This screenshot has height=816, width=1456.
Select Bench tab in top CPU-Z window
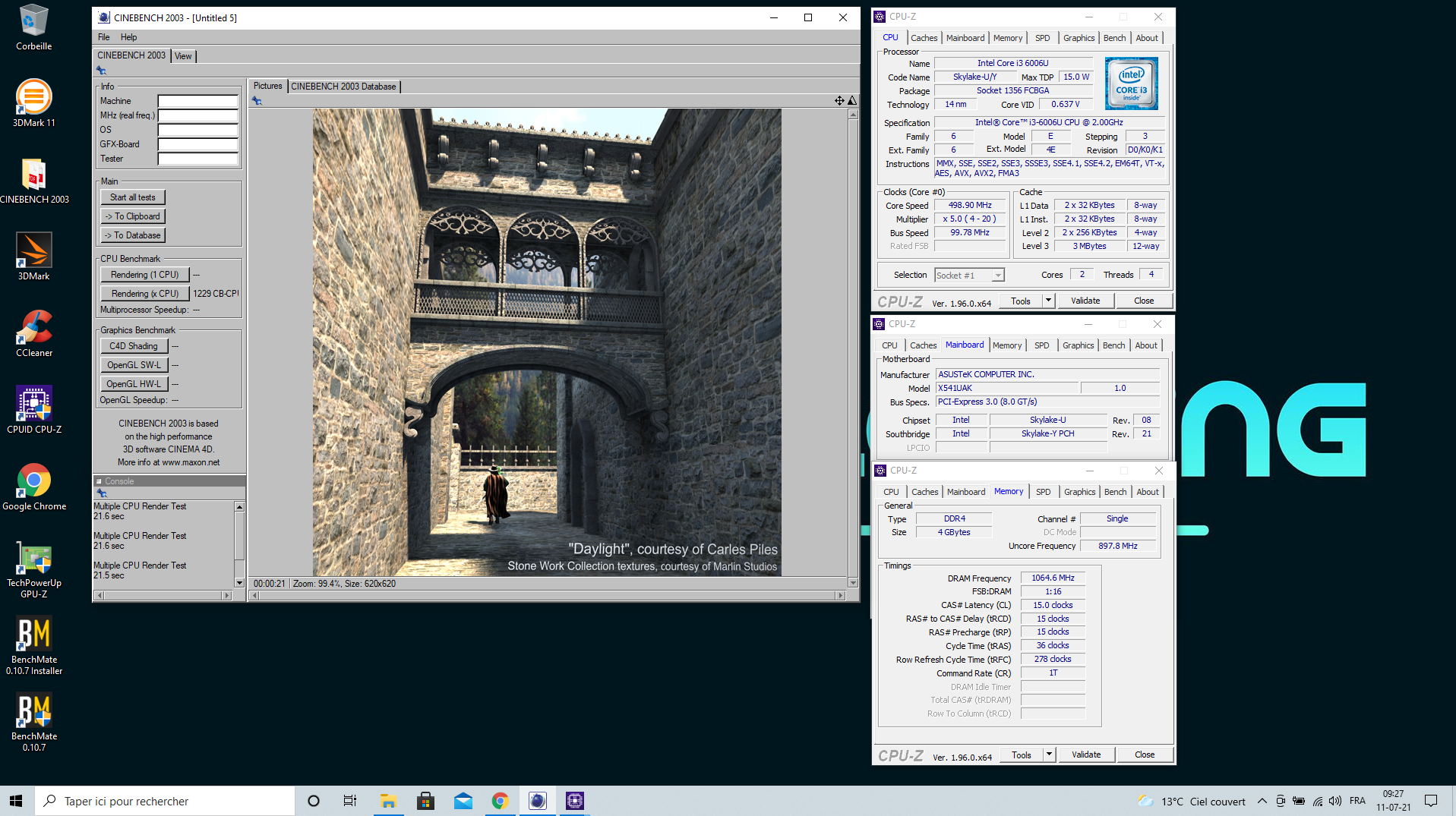coord(1114,38)
